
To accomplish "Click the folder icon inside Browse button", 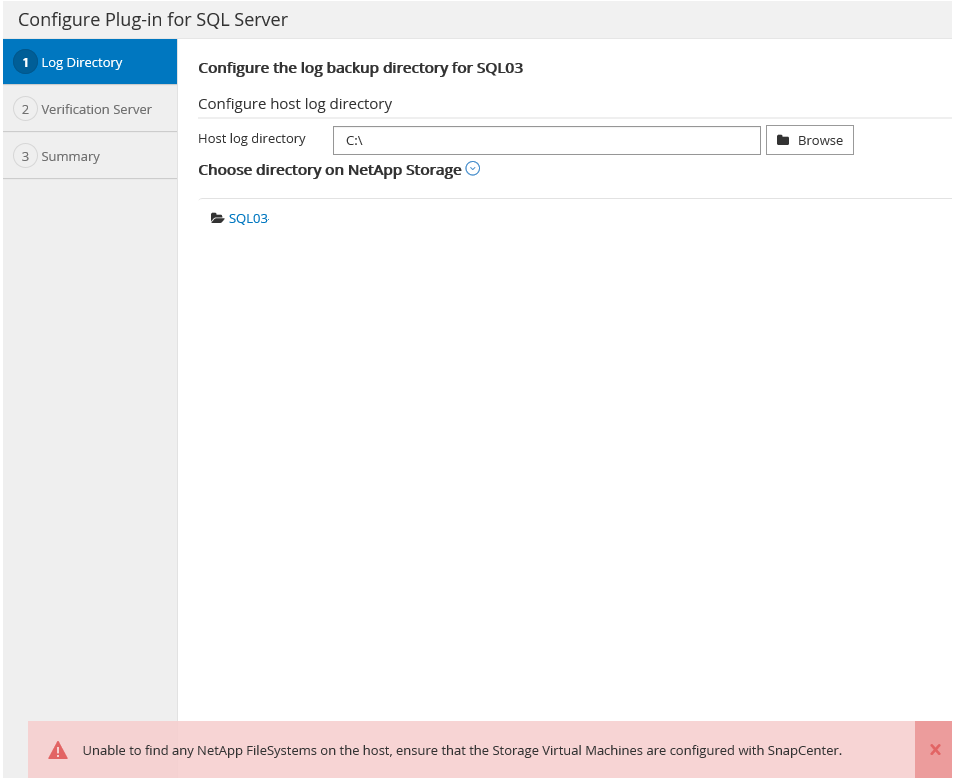I will point(783,141).
